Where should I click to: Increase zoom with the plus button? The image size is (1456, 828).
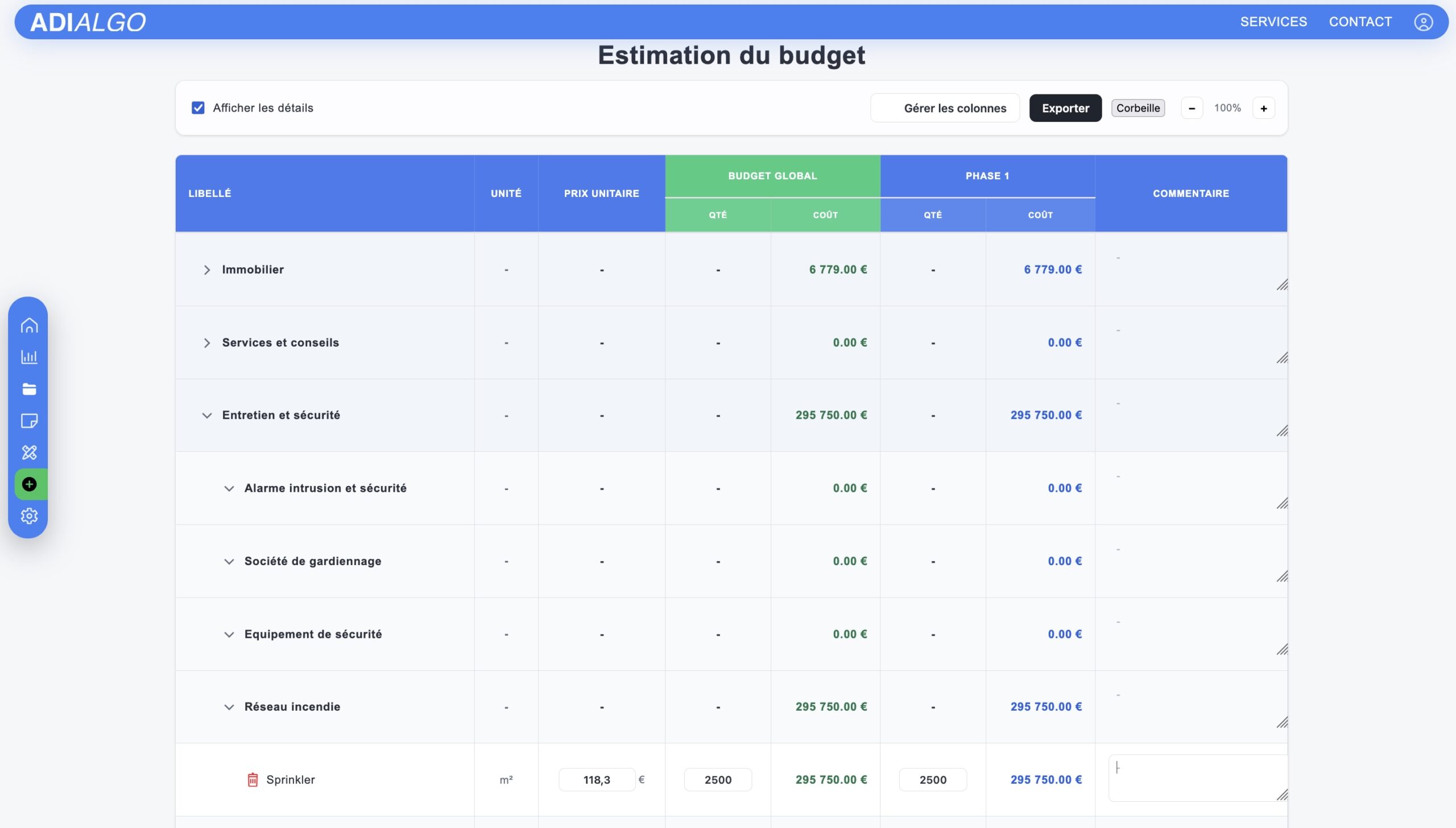[x=1263, y=108]
